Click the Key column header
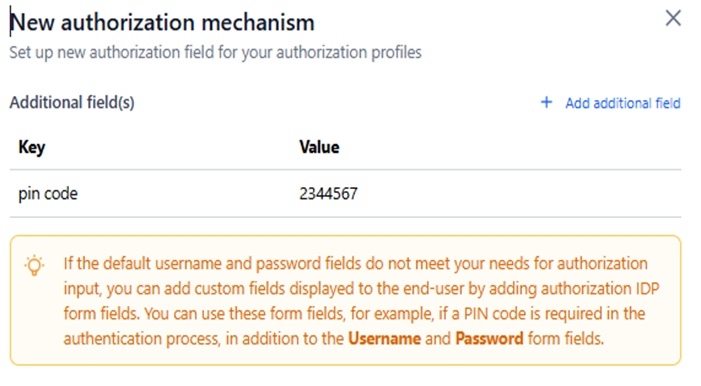This screenshot has height=386, width=701. click(31, 147)
